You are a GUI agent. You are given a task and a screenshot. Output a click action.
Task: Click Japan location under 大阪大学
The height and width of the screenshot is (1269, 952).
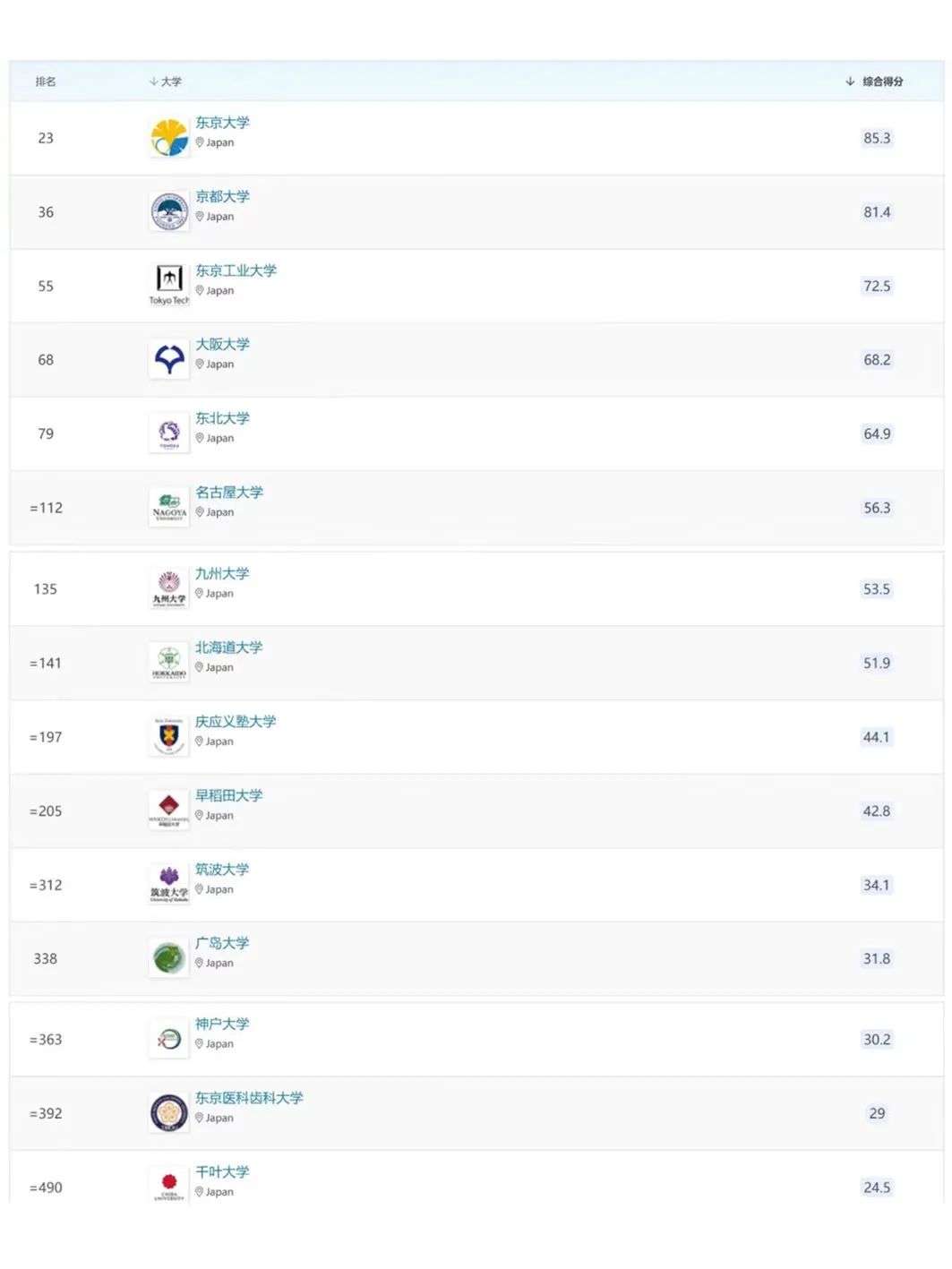[215, 364]
